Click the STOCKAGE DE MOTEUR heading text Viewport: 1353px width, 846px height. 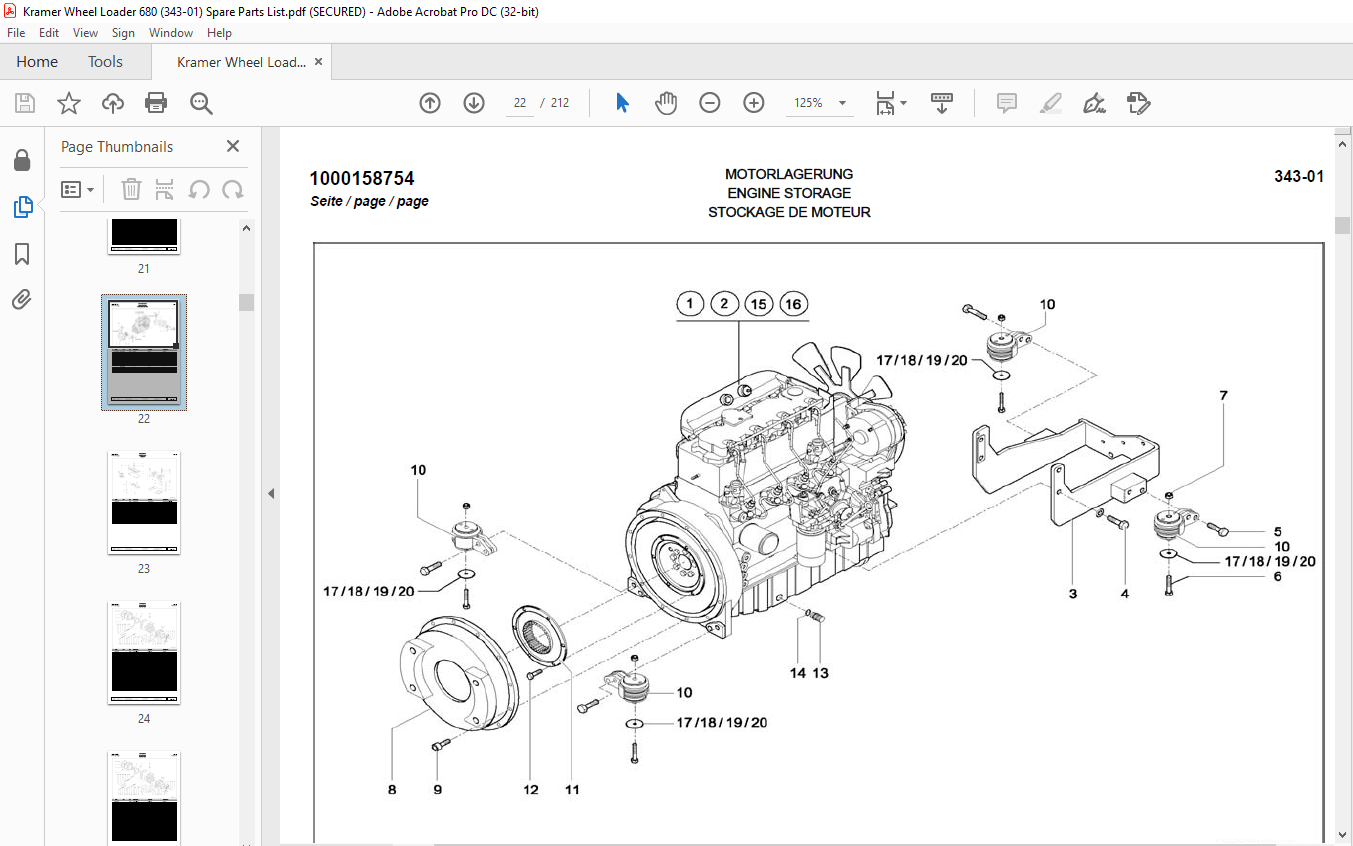(789, 212)
